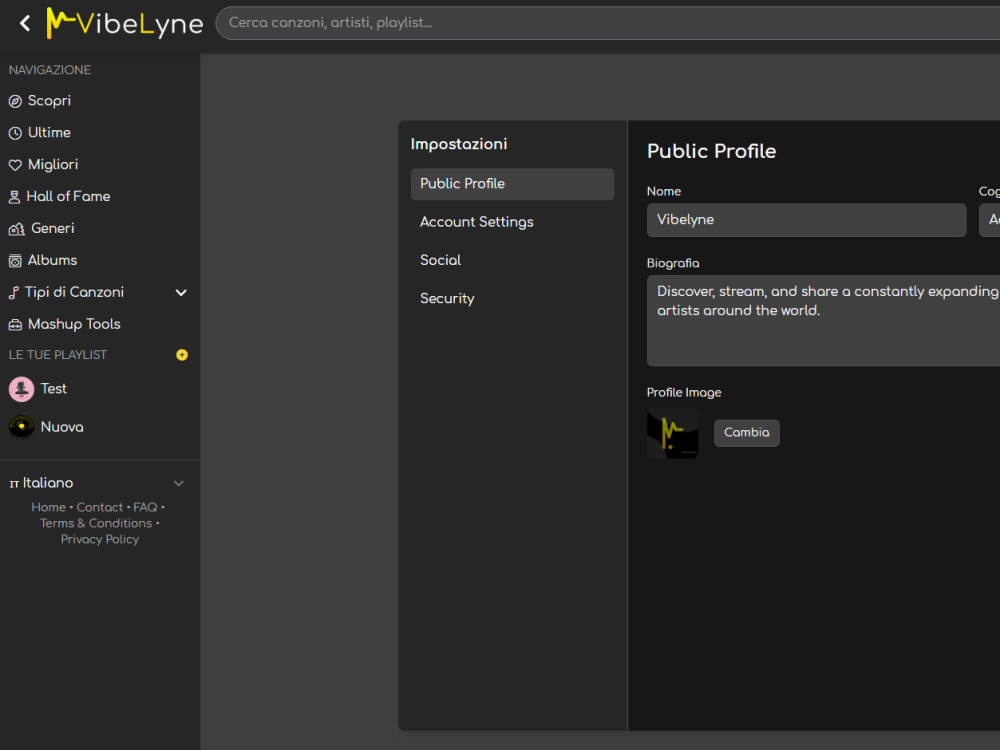Open the Italiano language dropdown

[97, 483]
